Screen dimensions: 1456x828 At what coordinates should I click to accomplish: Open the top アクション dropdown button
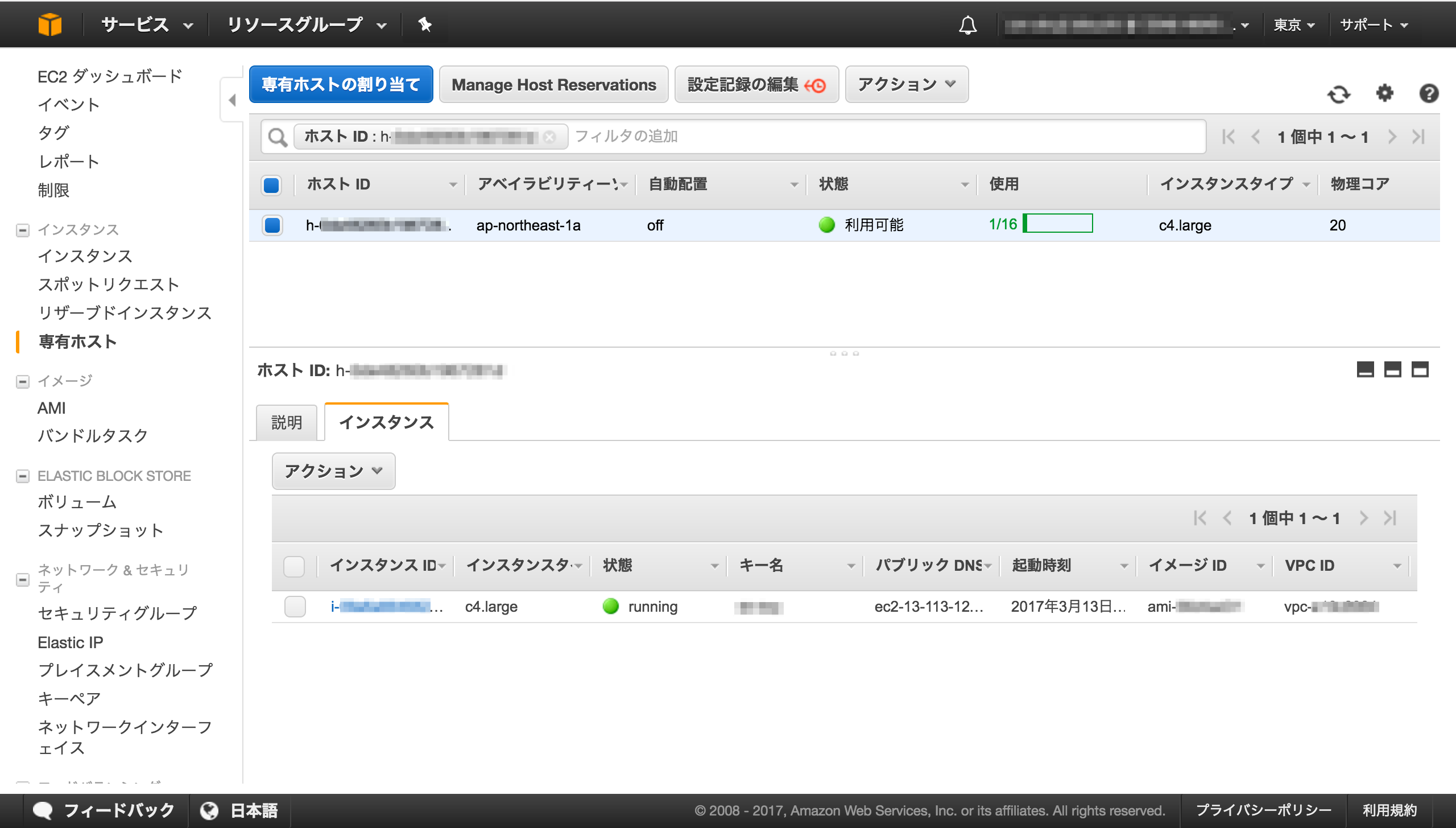click(907, 85)
